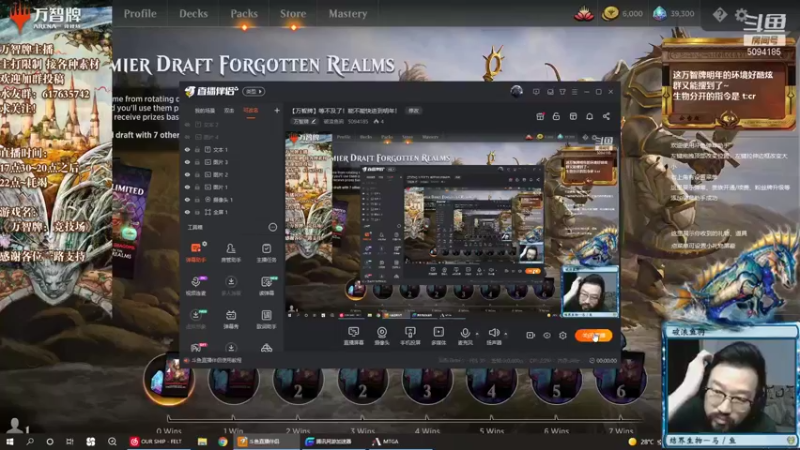
Task: Open streaming settings gear in bottom bar
Action: (563, 335)
